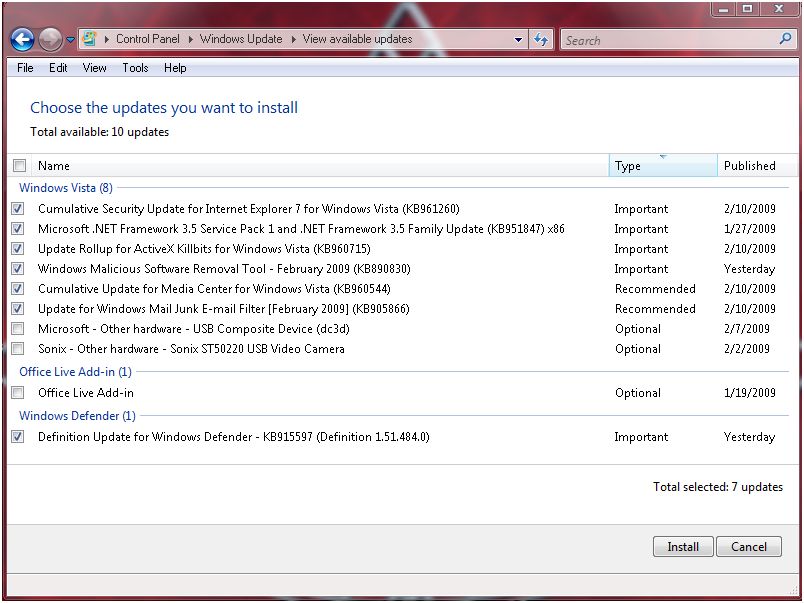Uncheck Windows Mail Junk Filter KB905866
804x603 pixels.
[x=18, y=309]
